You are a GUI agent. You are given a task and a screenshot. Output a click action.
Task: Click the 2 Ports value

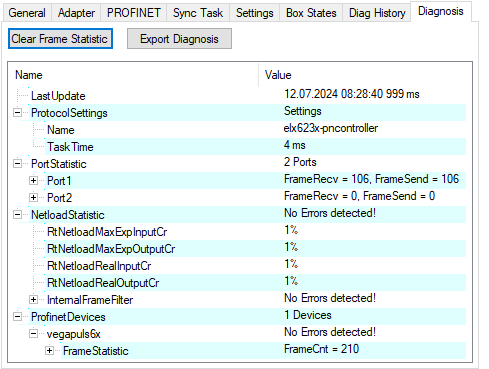click(300, 162)
